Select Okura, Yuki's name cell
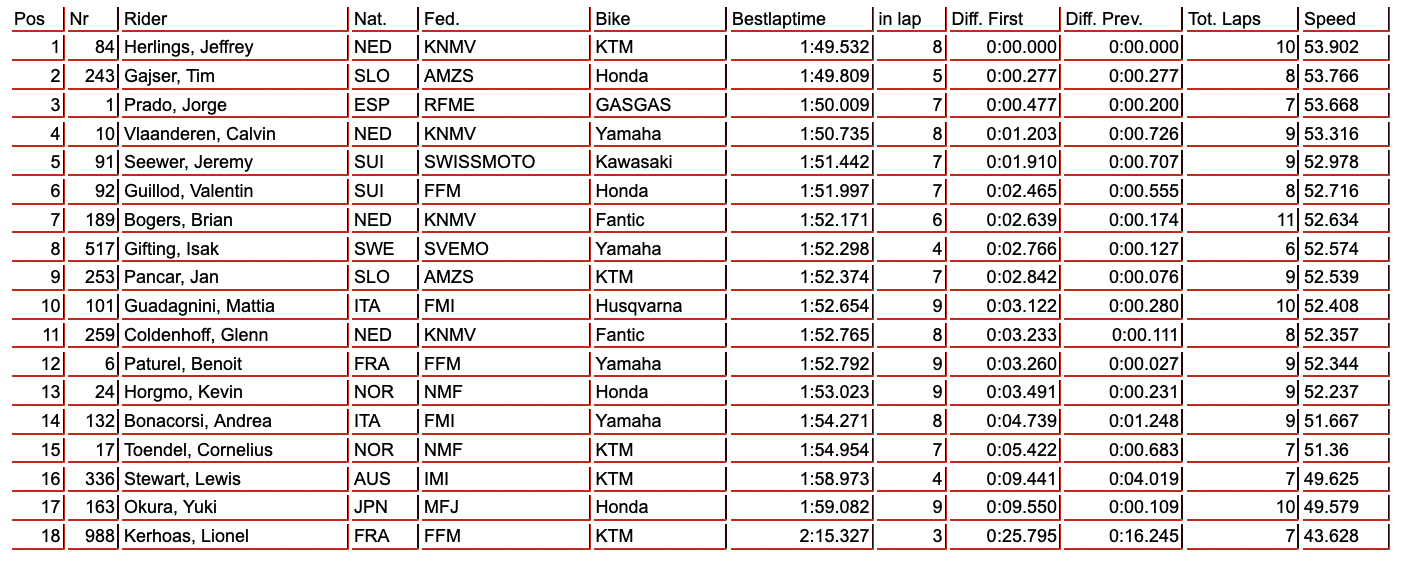 coord(168,507)
